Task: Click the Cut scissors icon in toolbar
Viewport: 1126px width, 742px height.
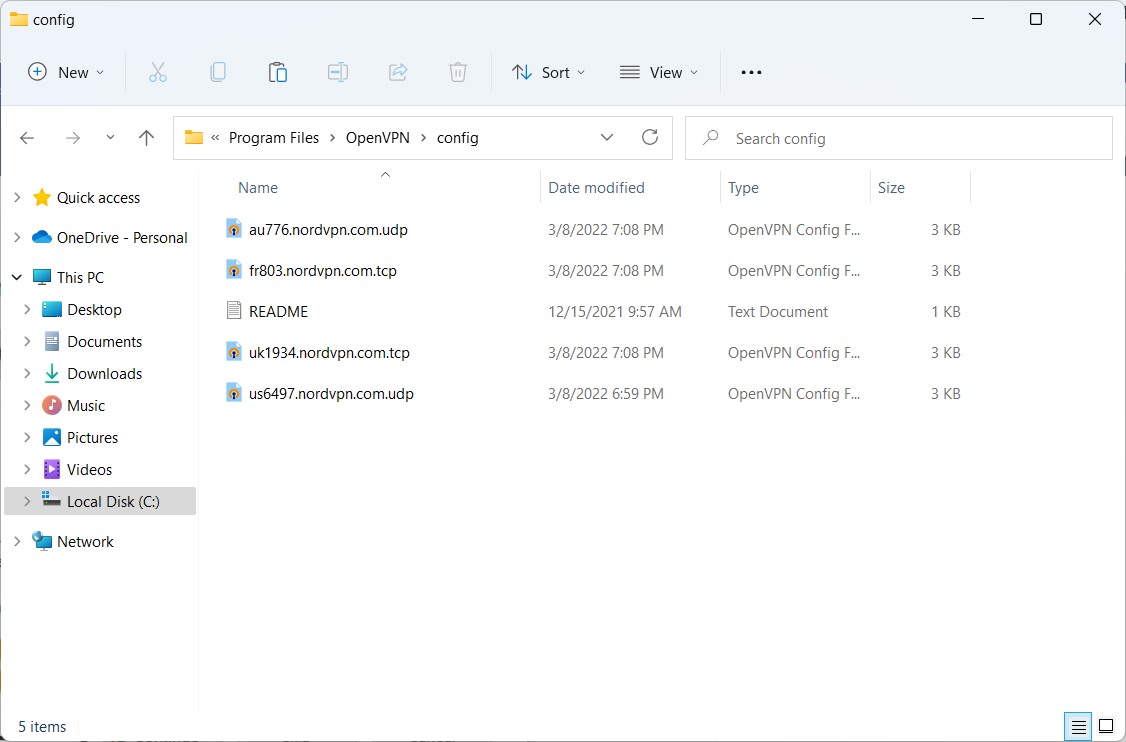Action: click(158, 72)
